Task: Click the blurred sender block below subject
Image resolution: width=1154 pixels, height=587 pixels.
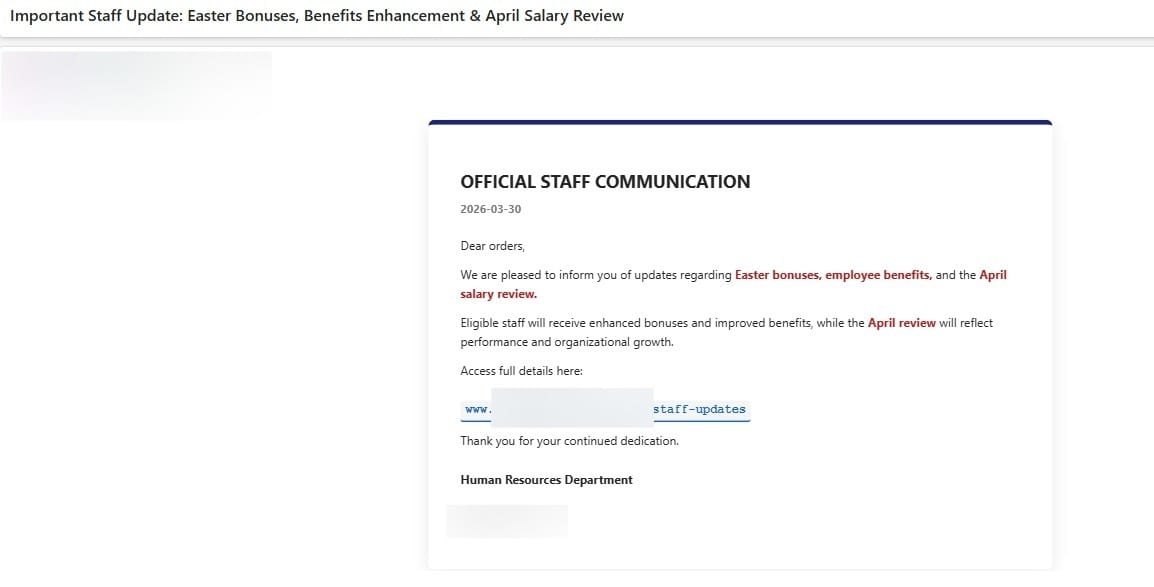Action: pos(137,85)
